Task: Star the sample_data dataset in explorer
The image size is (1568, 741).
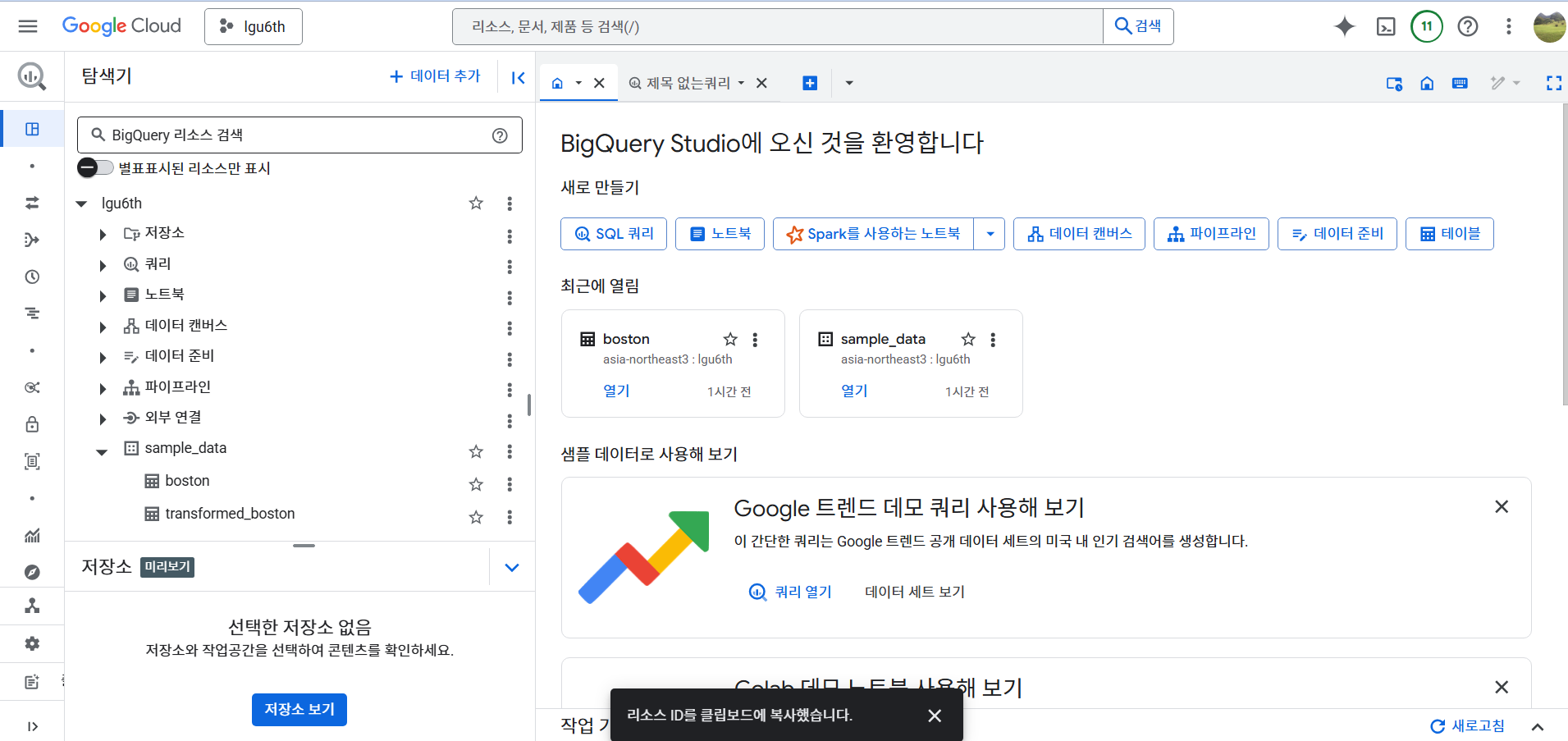Action: [476, 451]
